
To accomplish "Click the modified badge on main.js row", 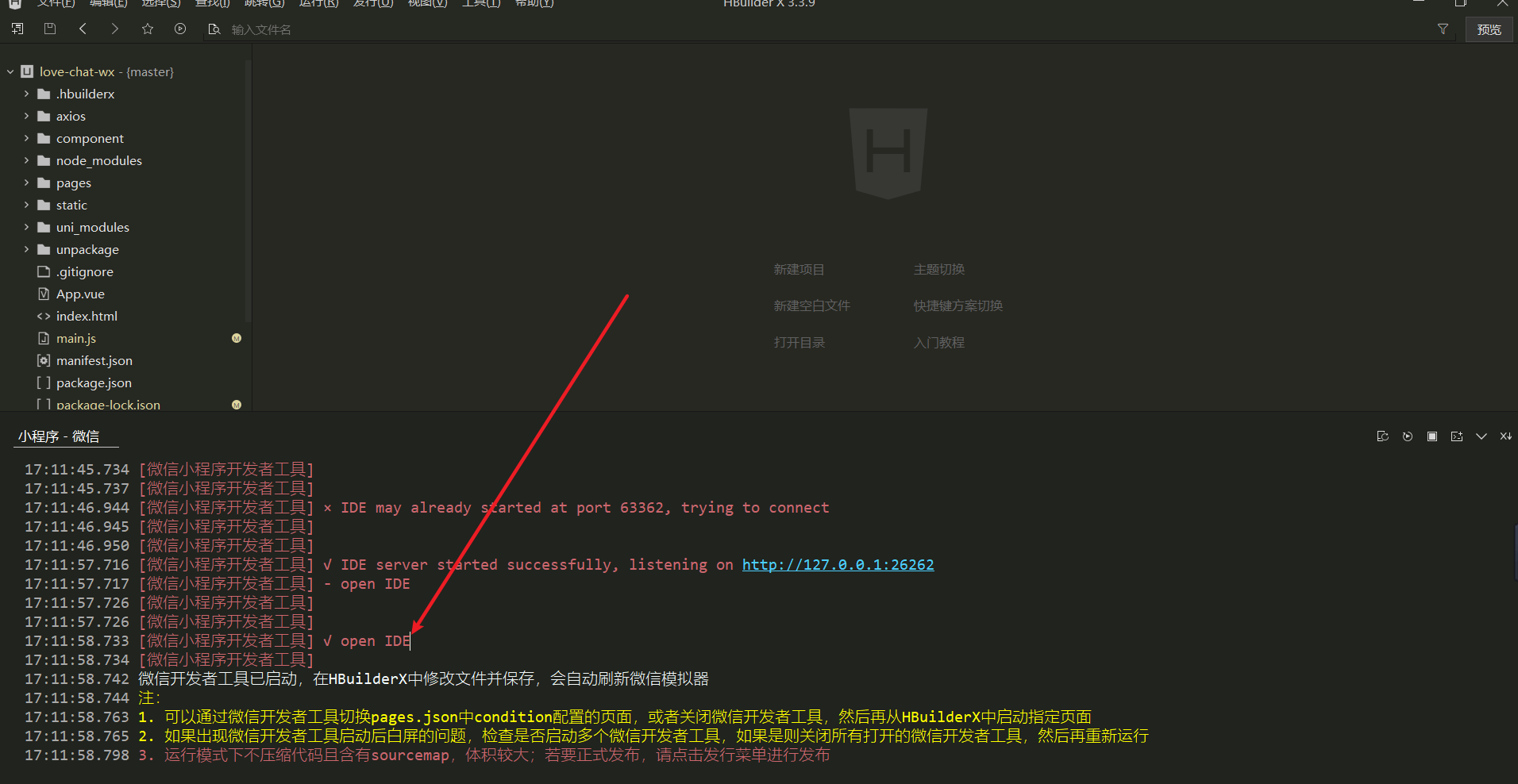I will pyautogui.click(x=237, y=338).
